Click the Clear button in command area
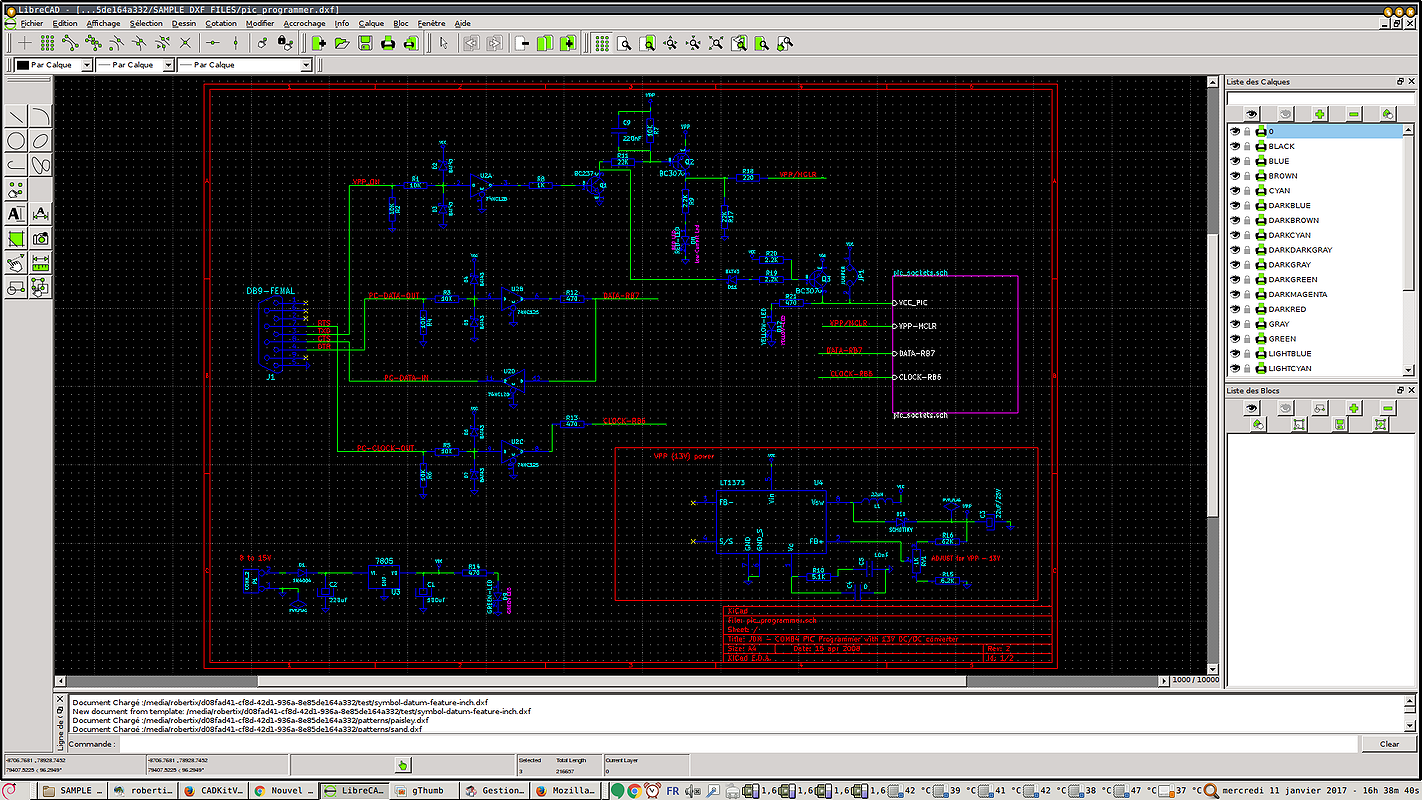The image size is (1422, 800). tap(1389, 744)
